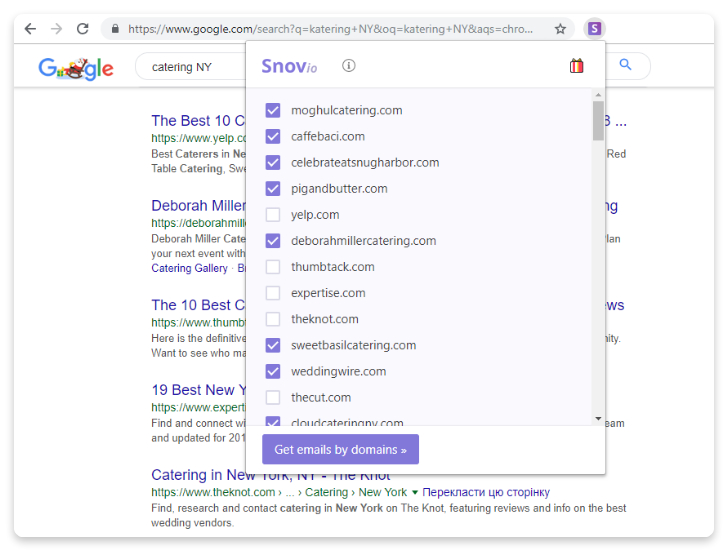The image size is (728, 551).
Task: Open the Catering Gallery sitelink
Action: point(189,268)
